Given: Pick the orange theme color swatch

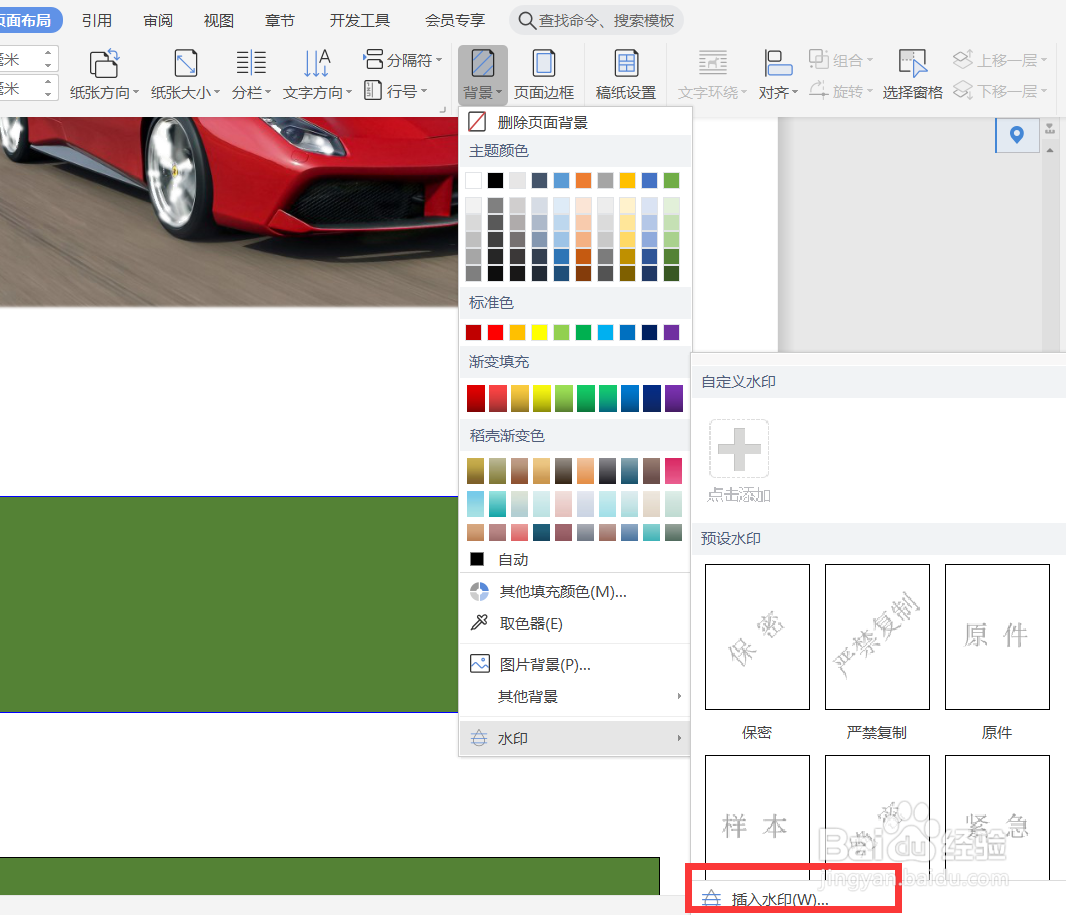Looking at the screenshot, I should point(583,180).
